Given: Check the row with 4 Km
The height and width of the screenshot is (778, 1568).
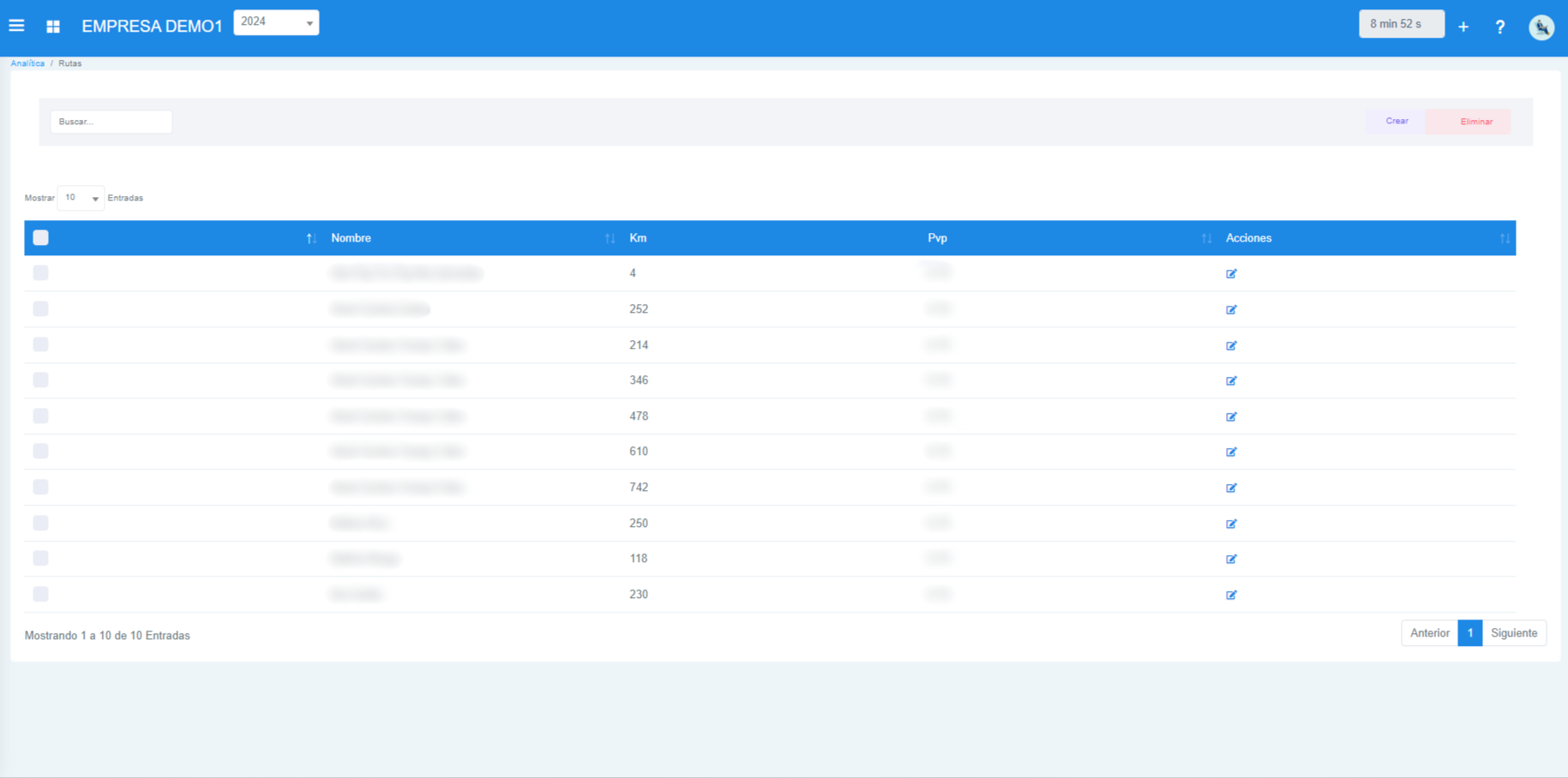Looking at the screenshot, I should pyautogui.click(x=40, y=273).
